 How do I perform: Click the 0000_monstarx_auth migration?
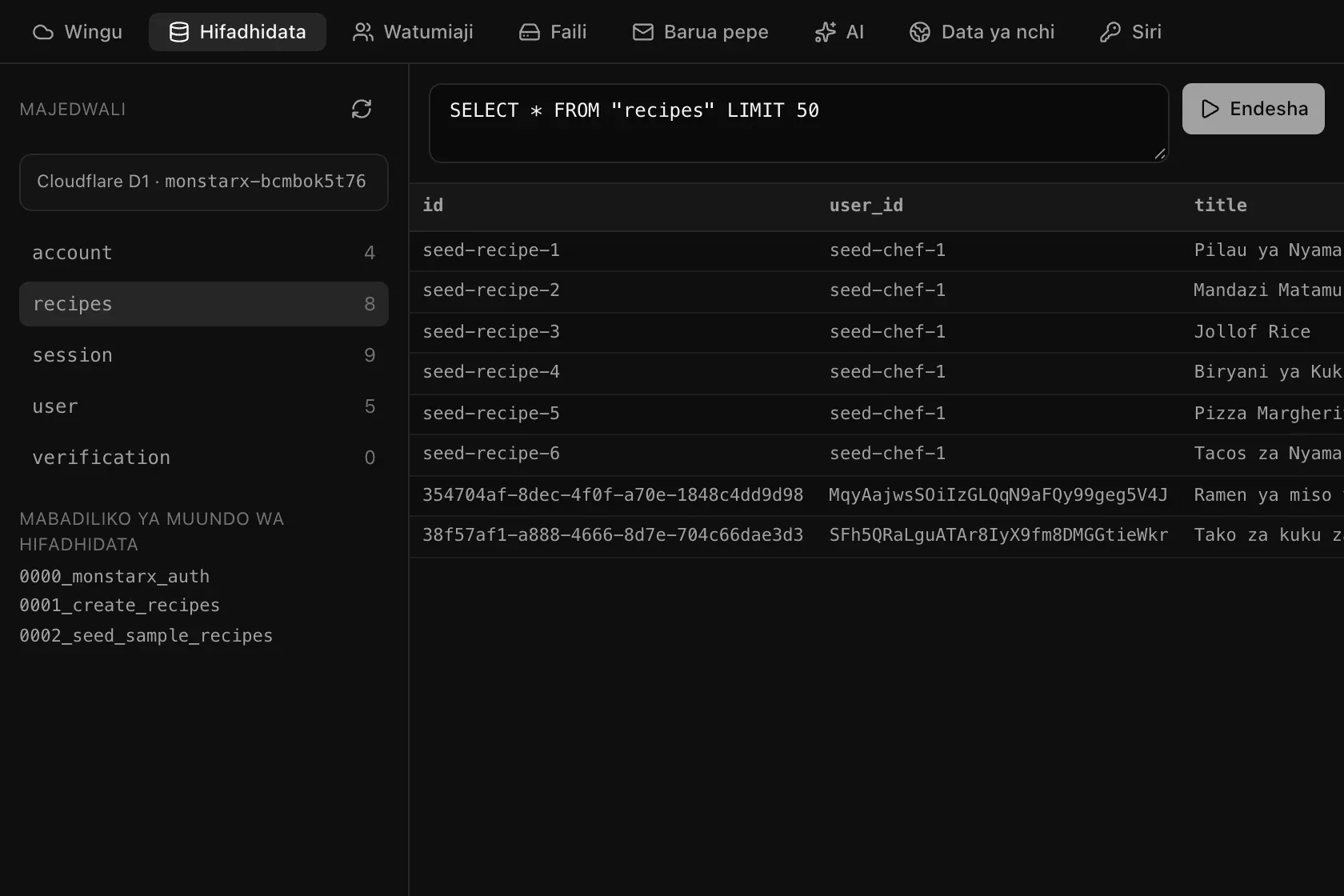(114, 577)
